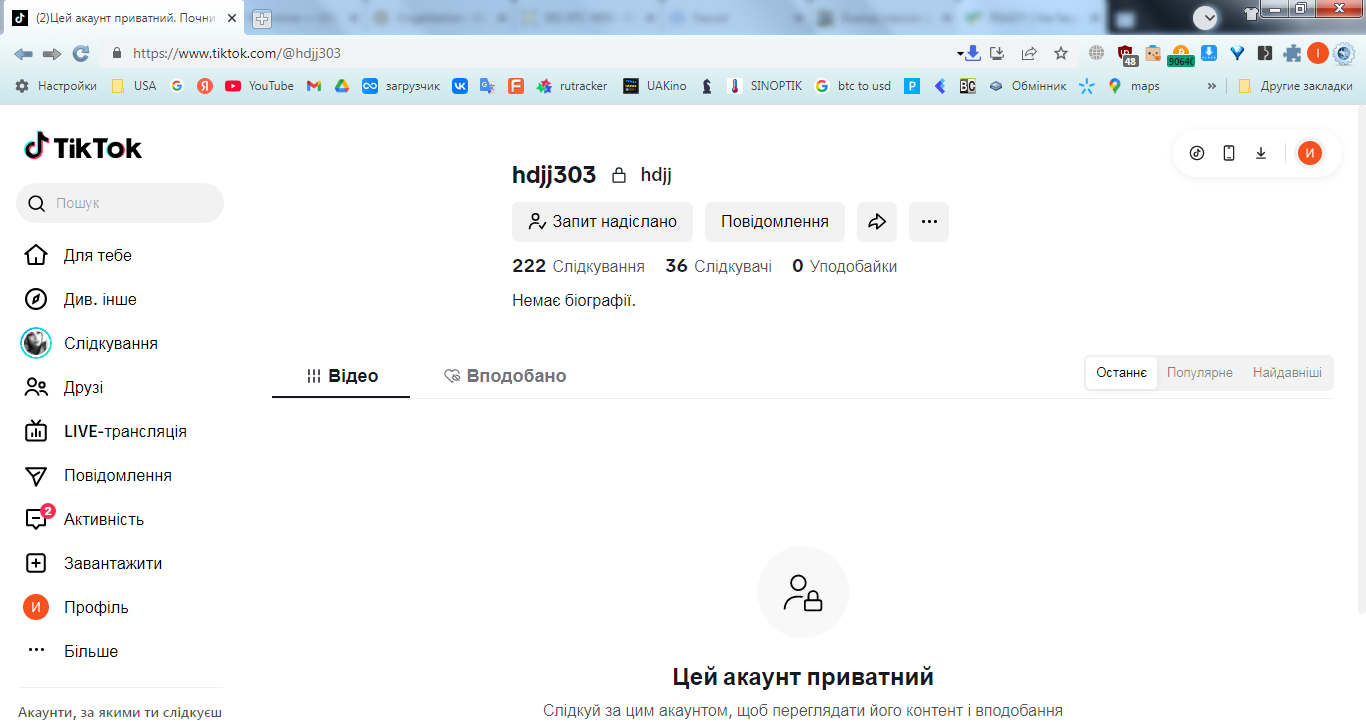
Task: Open the USA bookmarks folder
Action: pyautogui.click(x=134, y=86)
